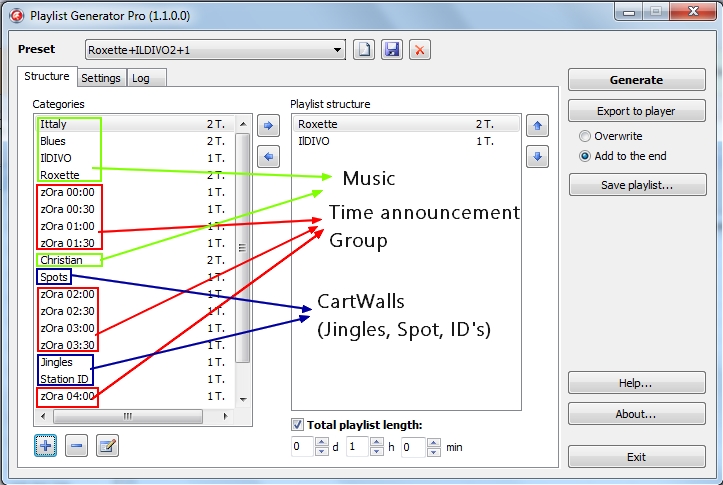Select the Jingles category

coord(135,362)
